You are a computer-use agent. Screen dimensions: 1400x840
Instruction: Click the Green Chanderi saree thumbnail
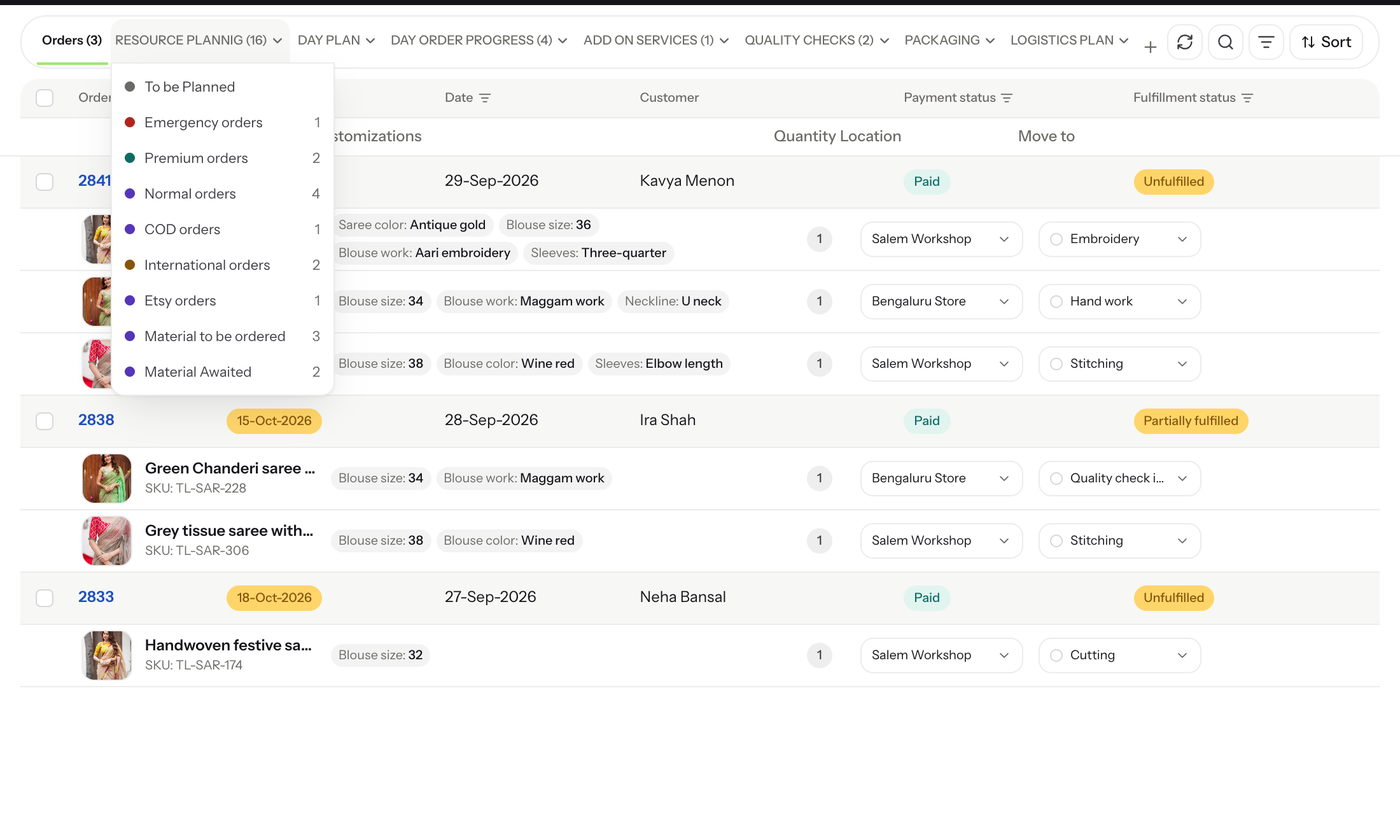pos(107,479)
